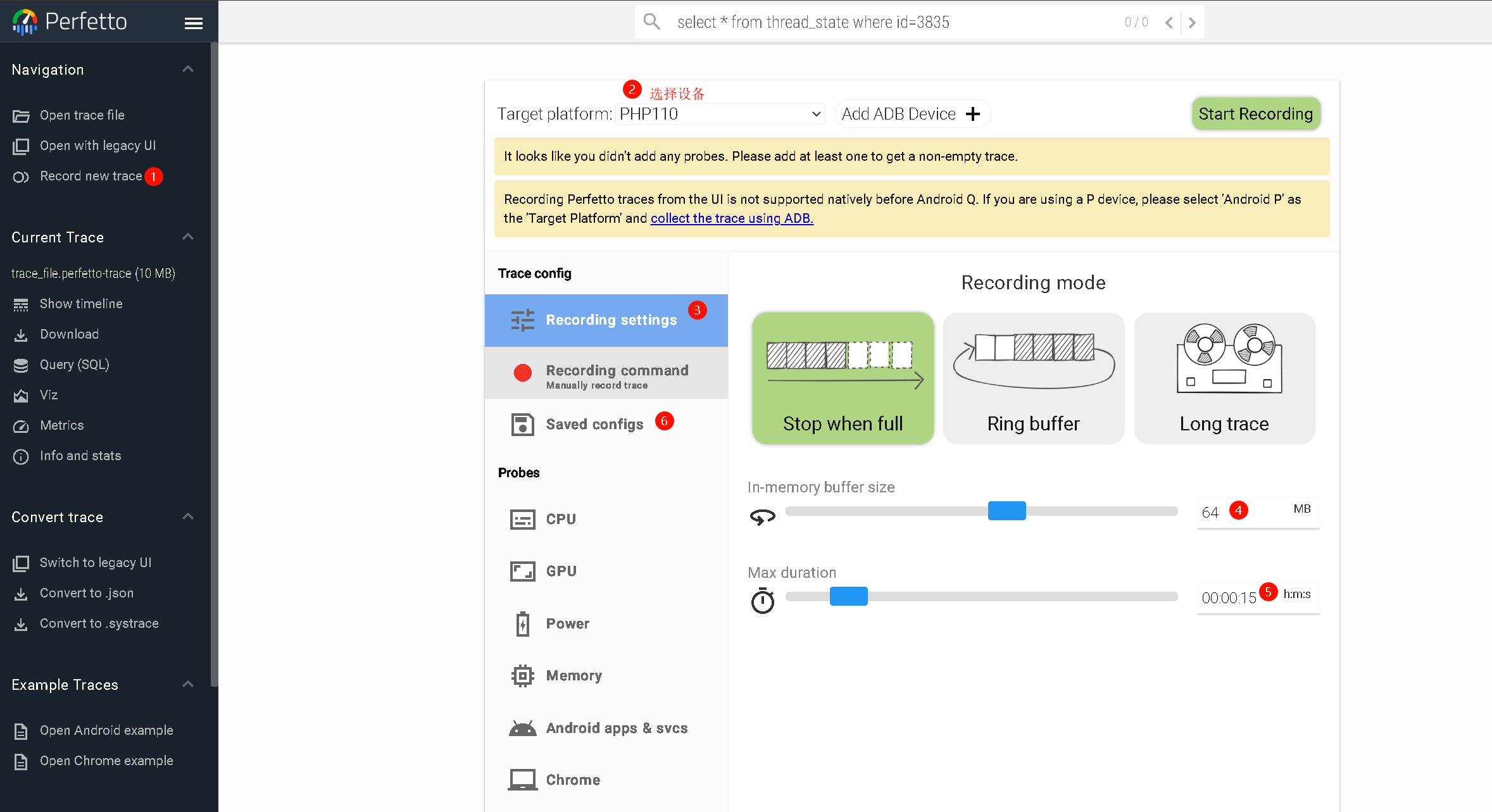Open the Chrome probe section

click(x=572, y=780)
